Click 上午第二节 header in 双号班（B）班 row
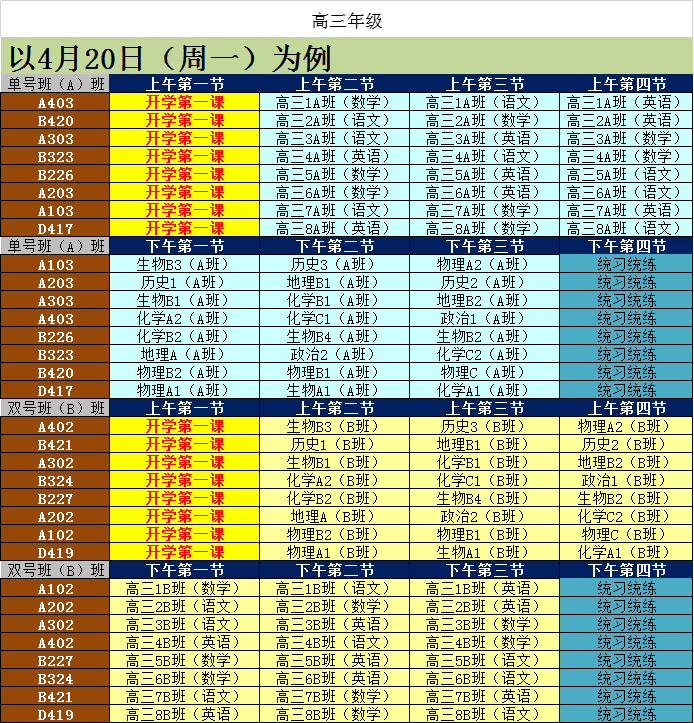 coord(335,408)
